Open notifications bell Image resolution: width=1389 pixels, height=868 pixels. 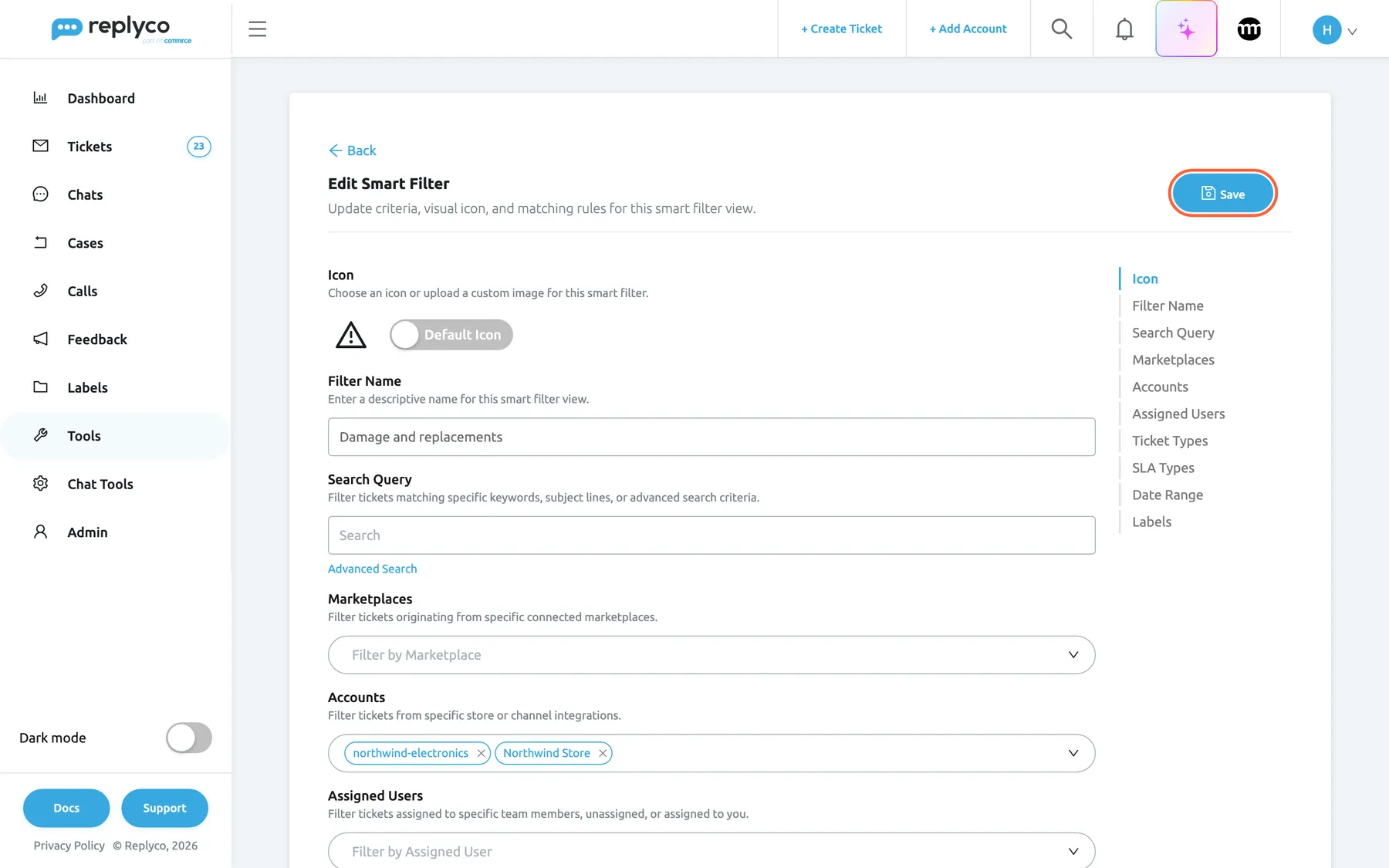[1124, 29]
